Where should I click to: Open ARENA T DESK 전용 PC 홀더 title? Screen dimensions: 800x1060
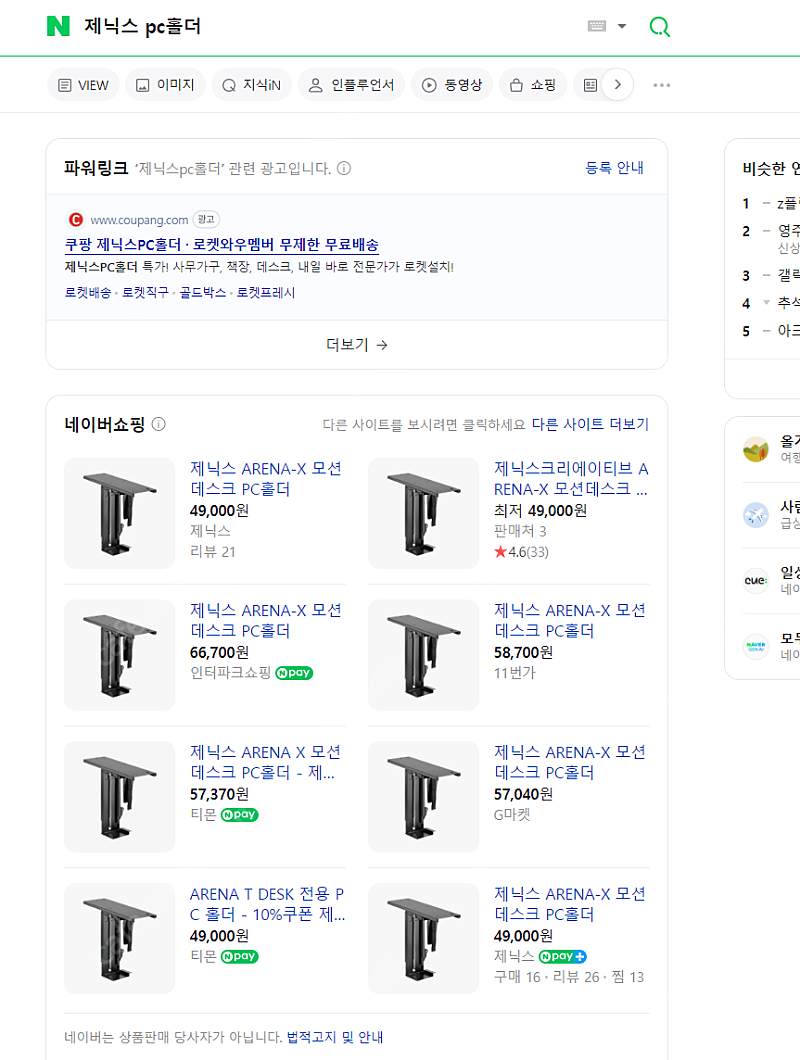pos(268,905)
